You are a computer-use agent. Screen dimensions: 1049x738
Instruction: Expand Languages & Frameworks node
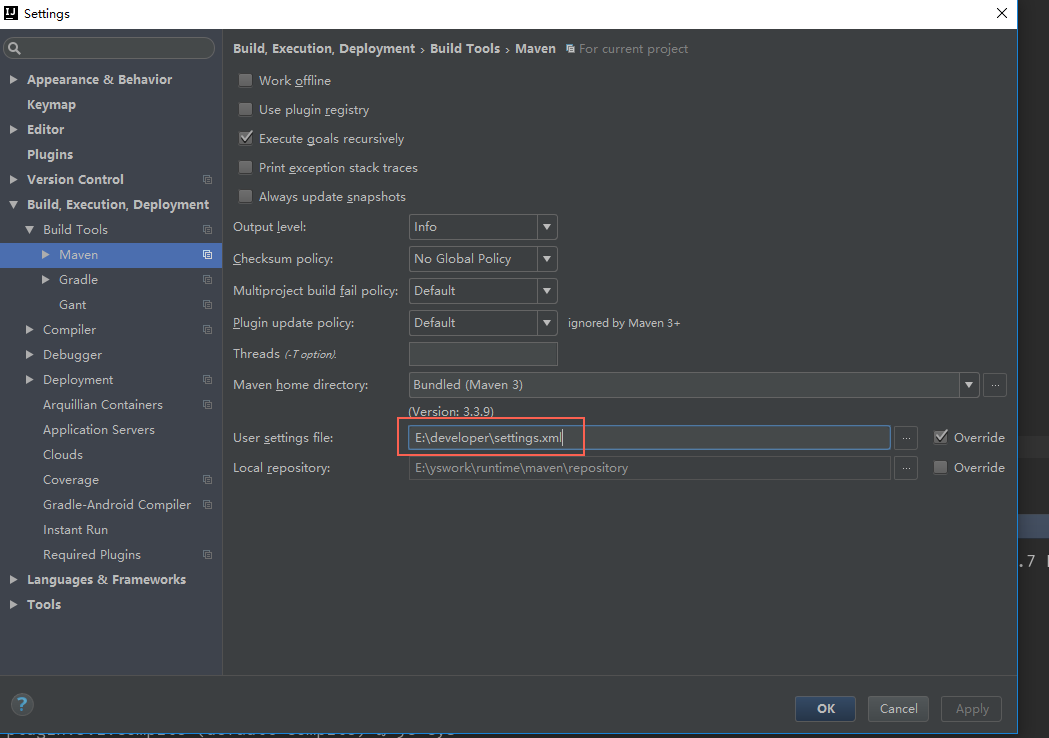pyautogui.click(x=13, y=579)
